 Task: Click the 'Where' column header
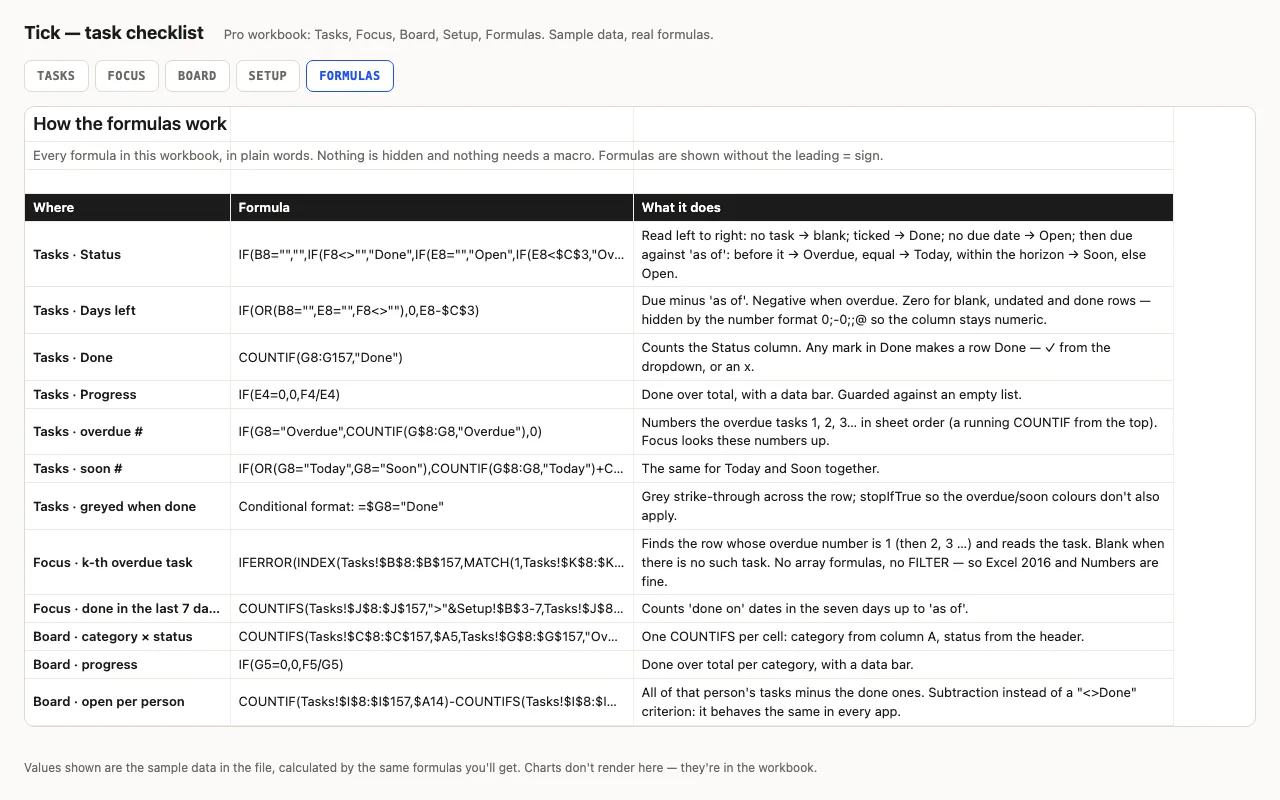pos(128,207)
